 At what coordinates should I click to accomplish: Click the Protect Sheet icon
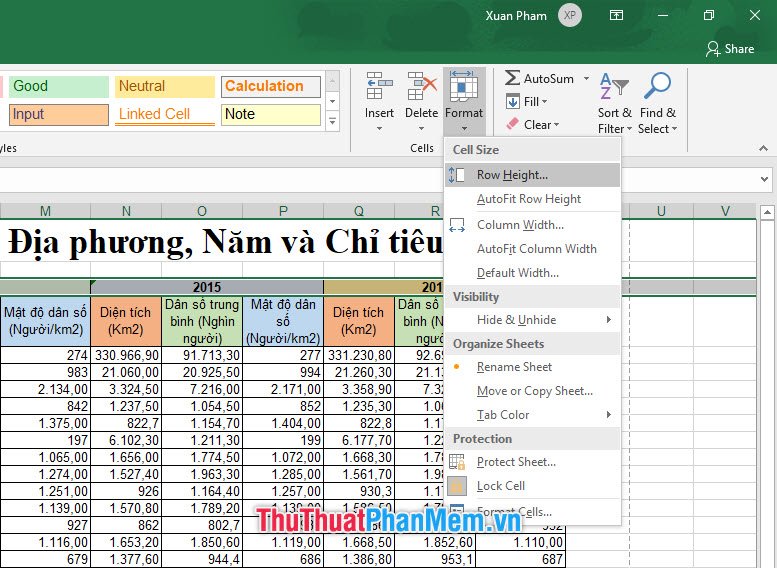point(456,462)
